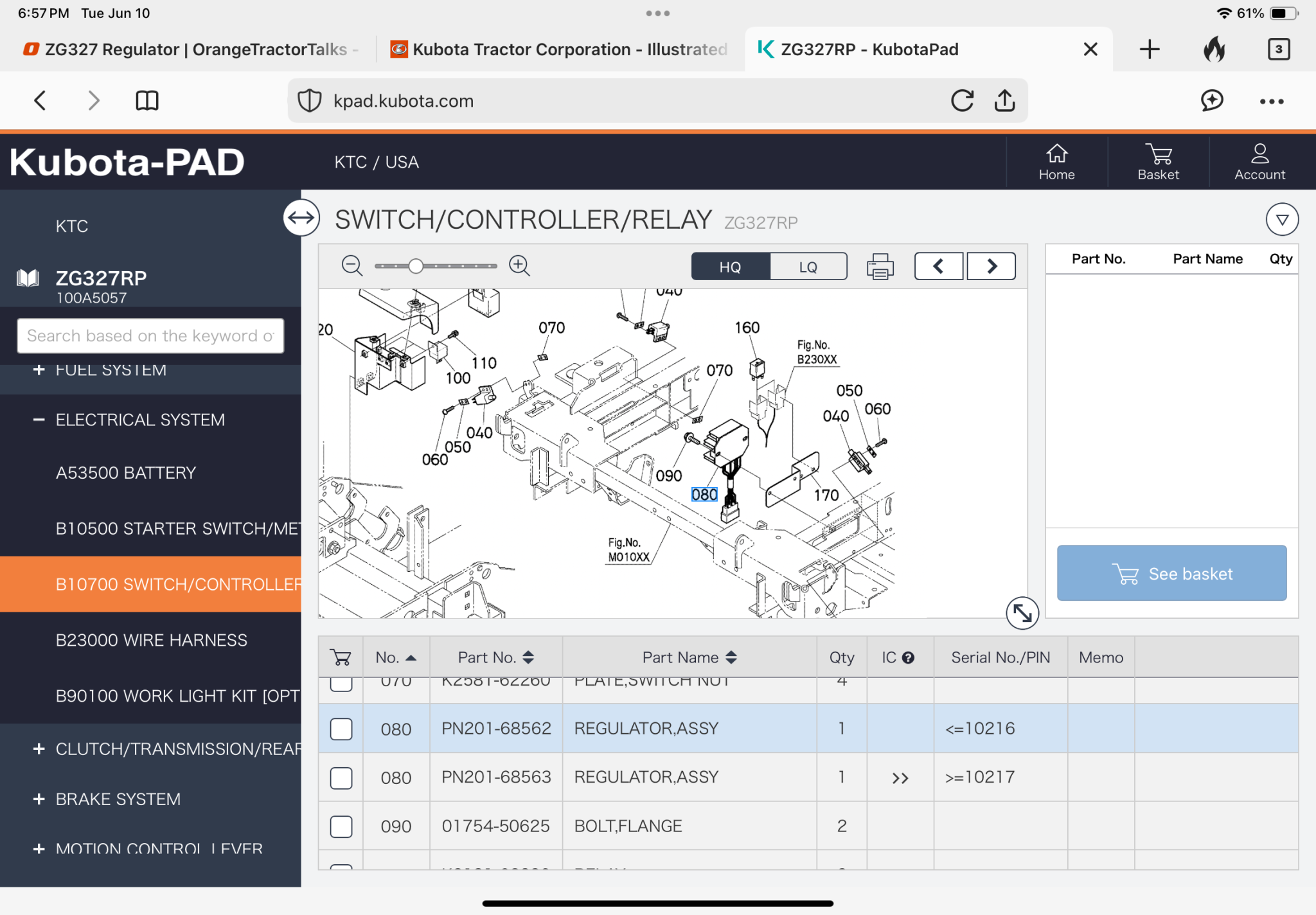
Task: Check the box for row 070 plate
Action: click(x=341, y=684)
